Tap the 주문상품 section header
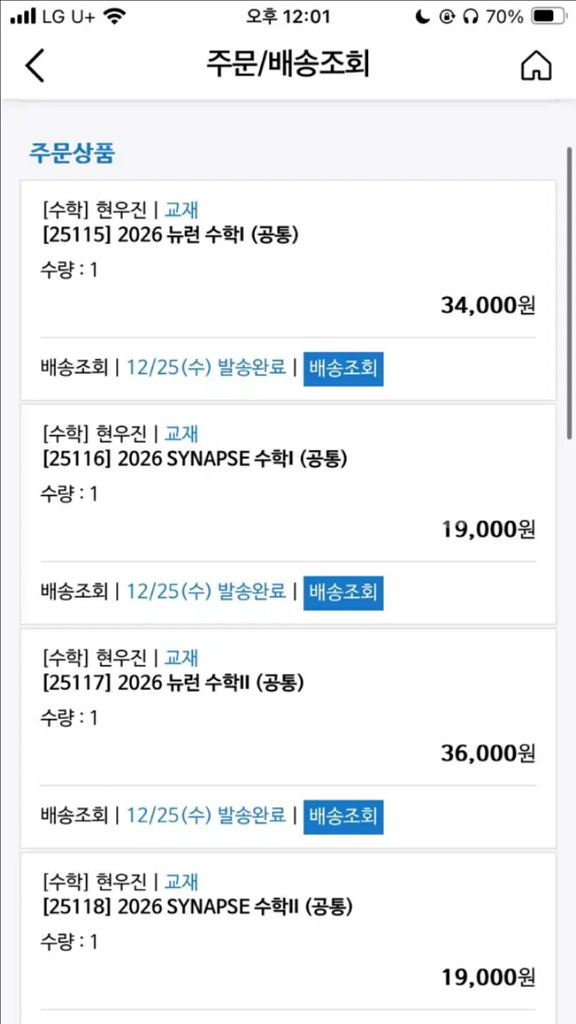Screen dimensions: 576x1024 [71, 153]
